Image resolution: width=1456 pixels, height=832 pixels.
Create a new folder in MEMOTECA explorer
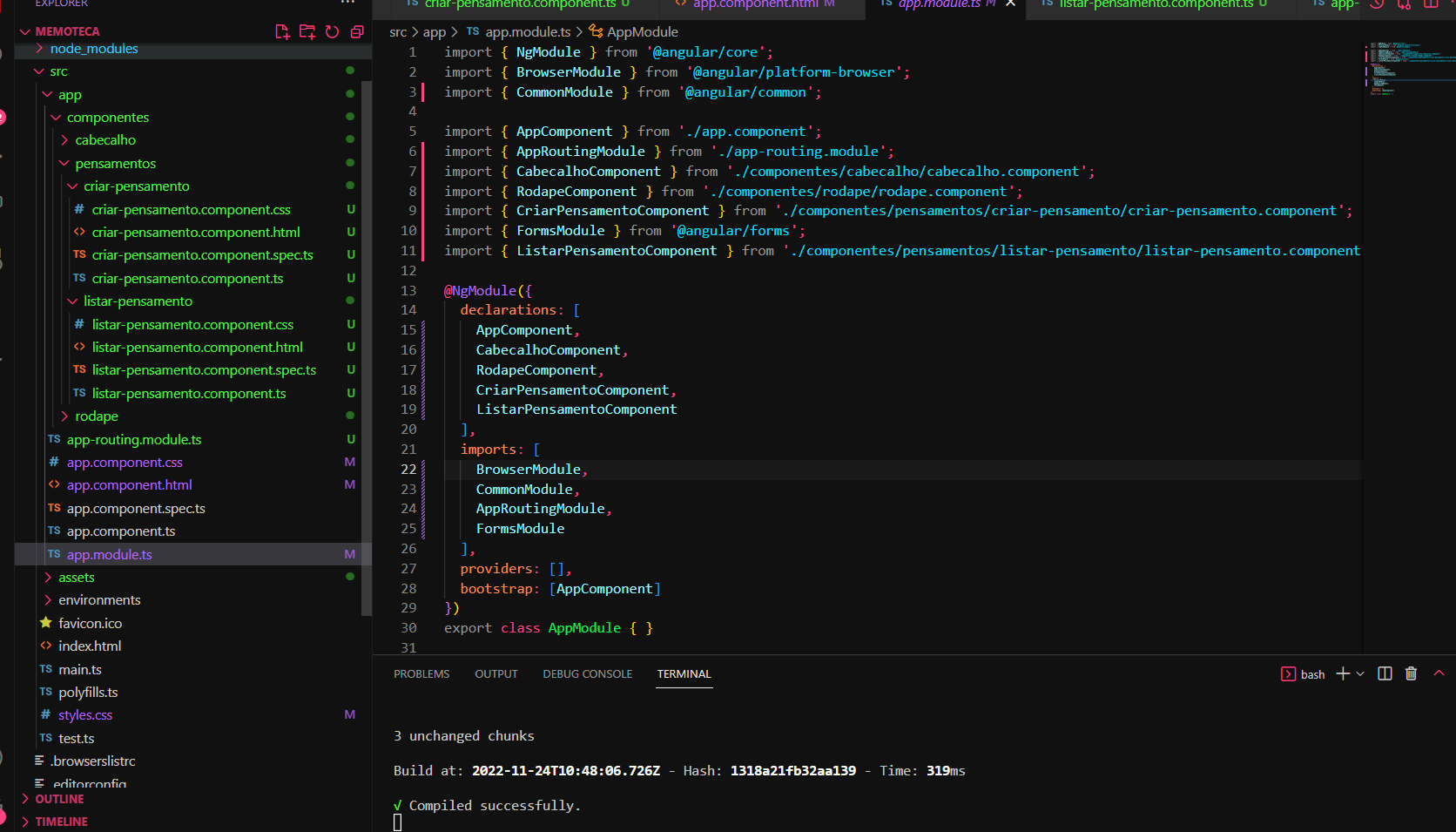307,31
